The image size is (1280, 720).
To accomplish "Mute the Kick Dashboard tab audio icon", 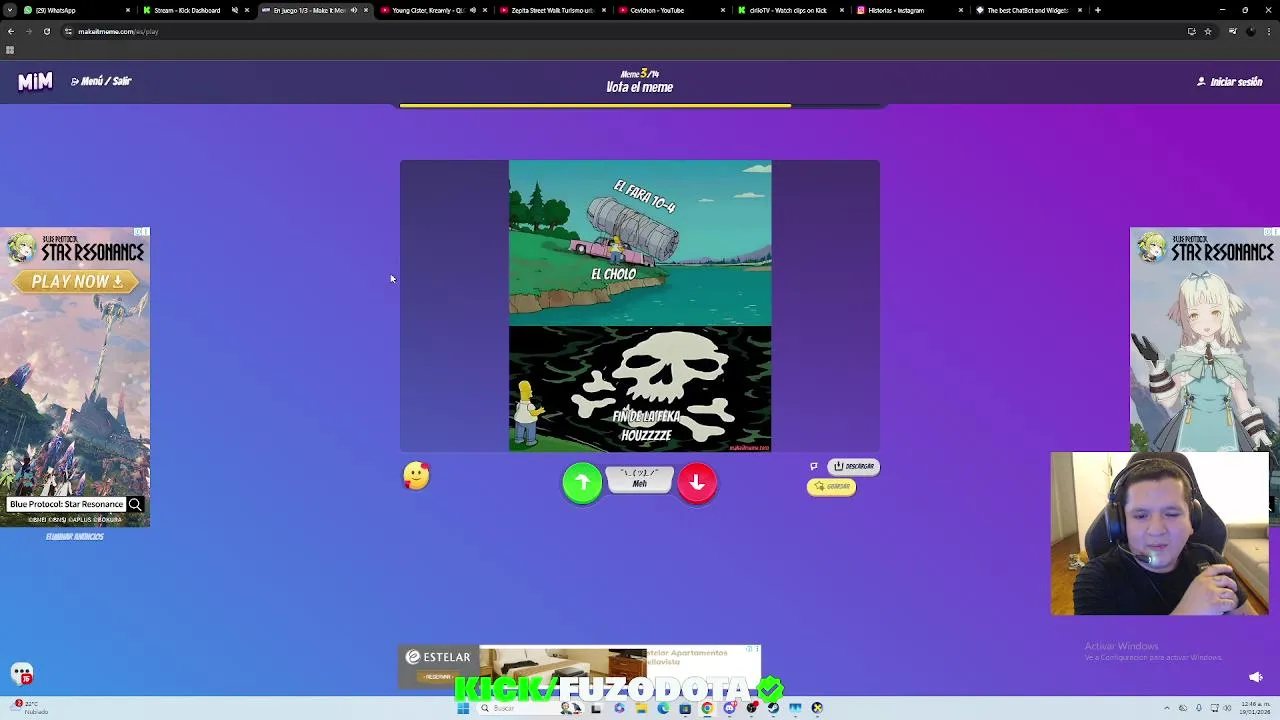I will (235, 10).
